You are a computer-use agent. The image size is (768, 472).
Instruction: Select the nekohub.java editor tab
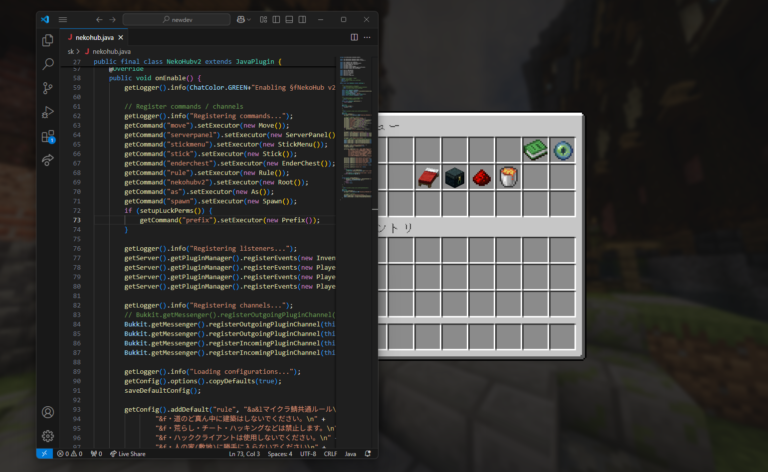pyautogui.click(x=99, y=37)
